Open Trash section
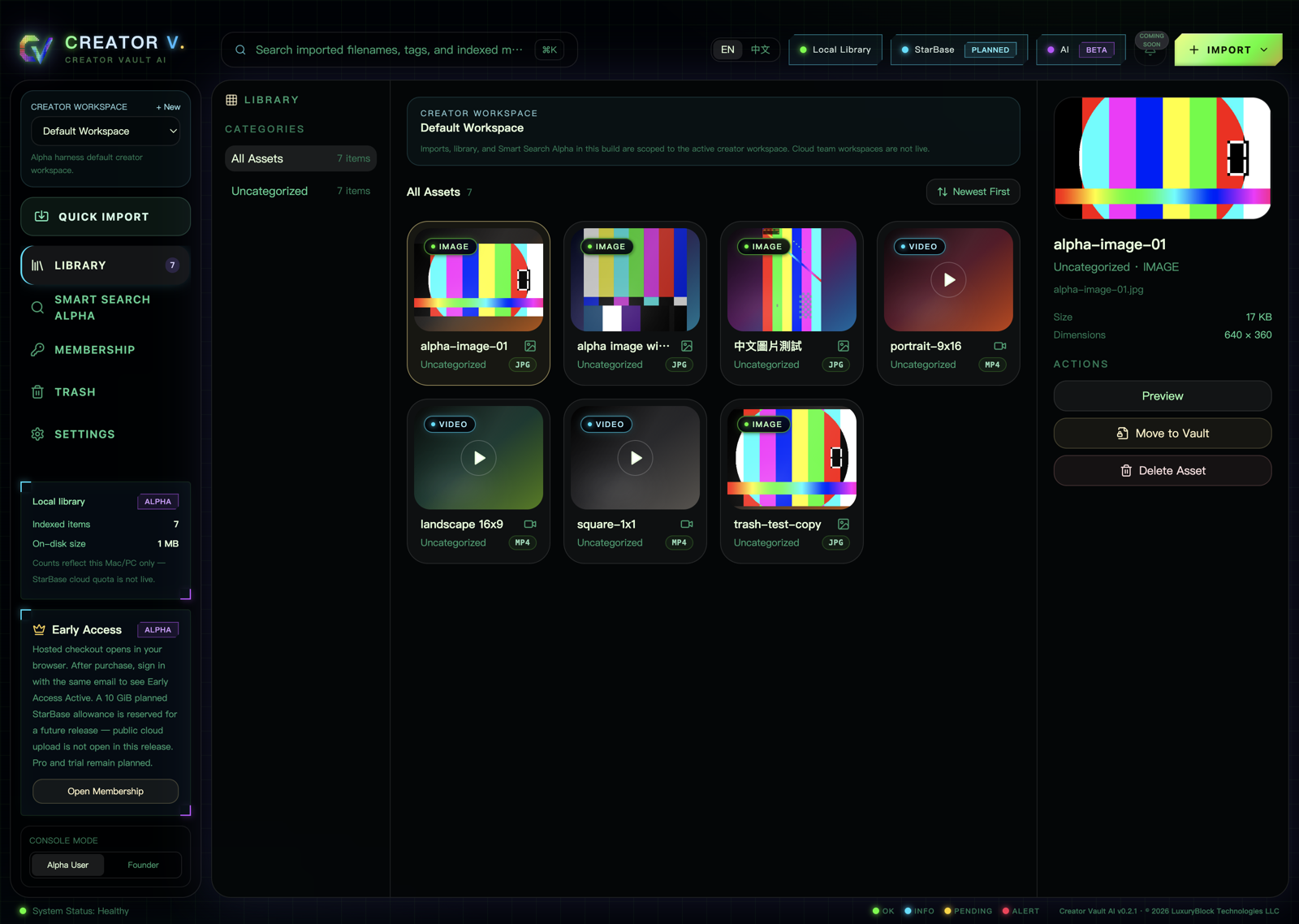Viewport: 1299px width, 924px height. [x=106, y=392]
